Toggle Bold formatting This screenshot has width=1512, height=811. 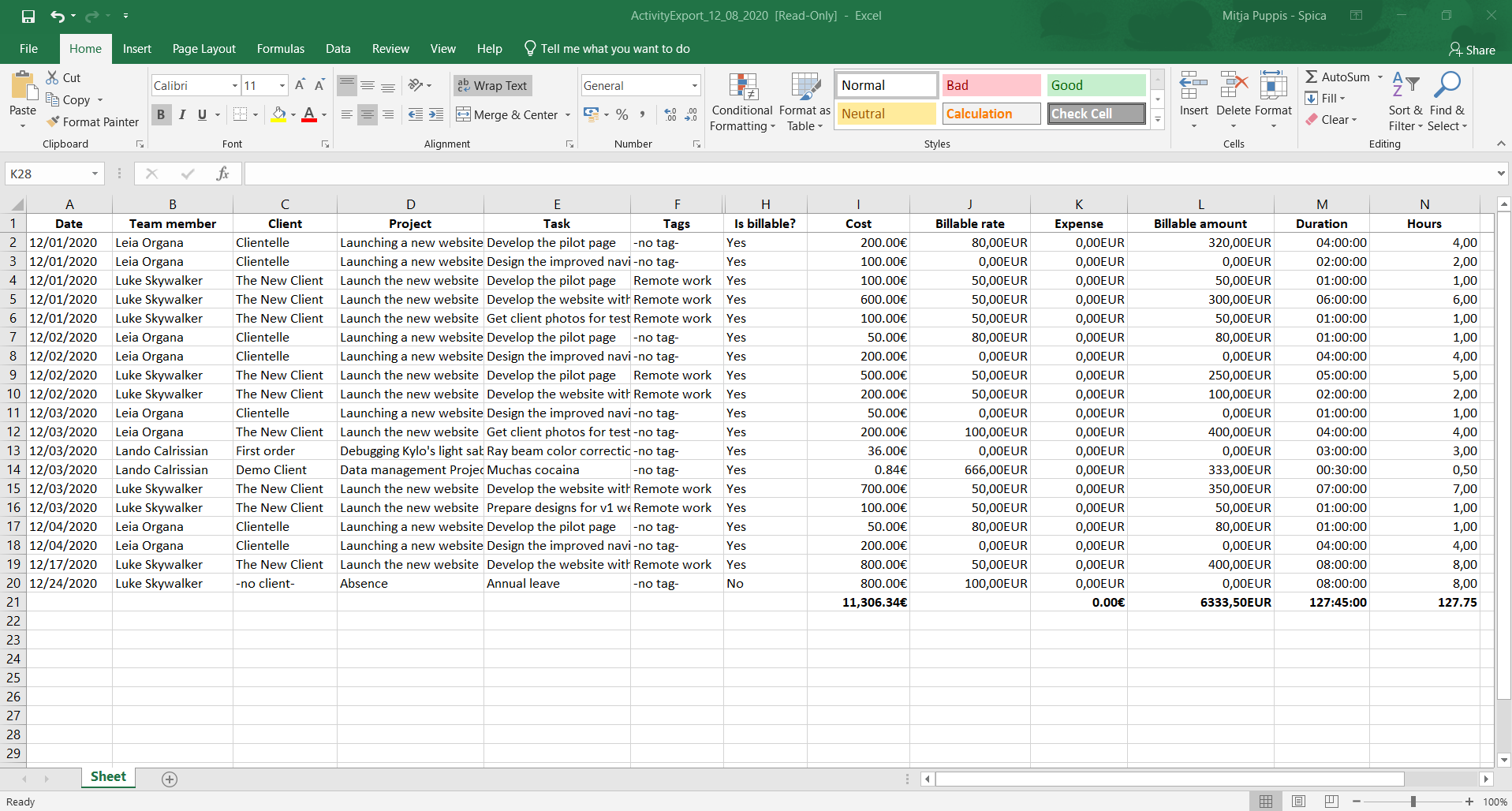(x=161, y=115)
